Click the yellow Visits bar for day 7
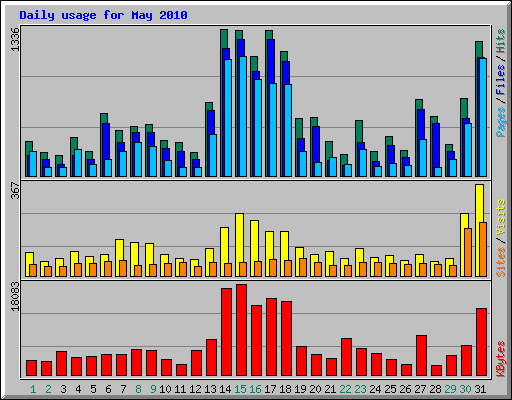512x400 pixels. 119,250
